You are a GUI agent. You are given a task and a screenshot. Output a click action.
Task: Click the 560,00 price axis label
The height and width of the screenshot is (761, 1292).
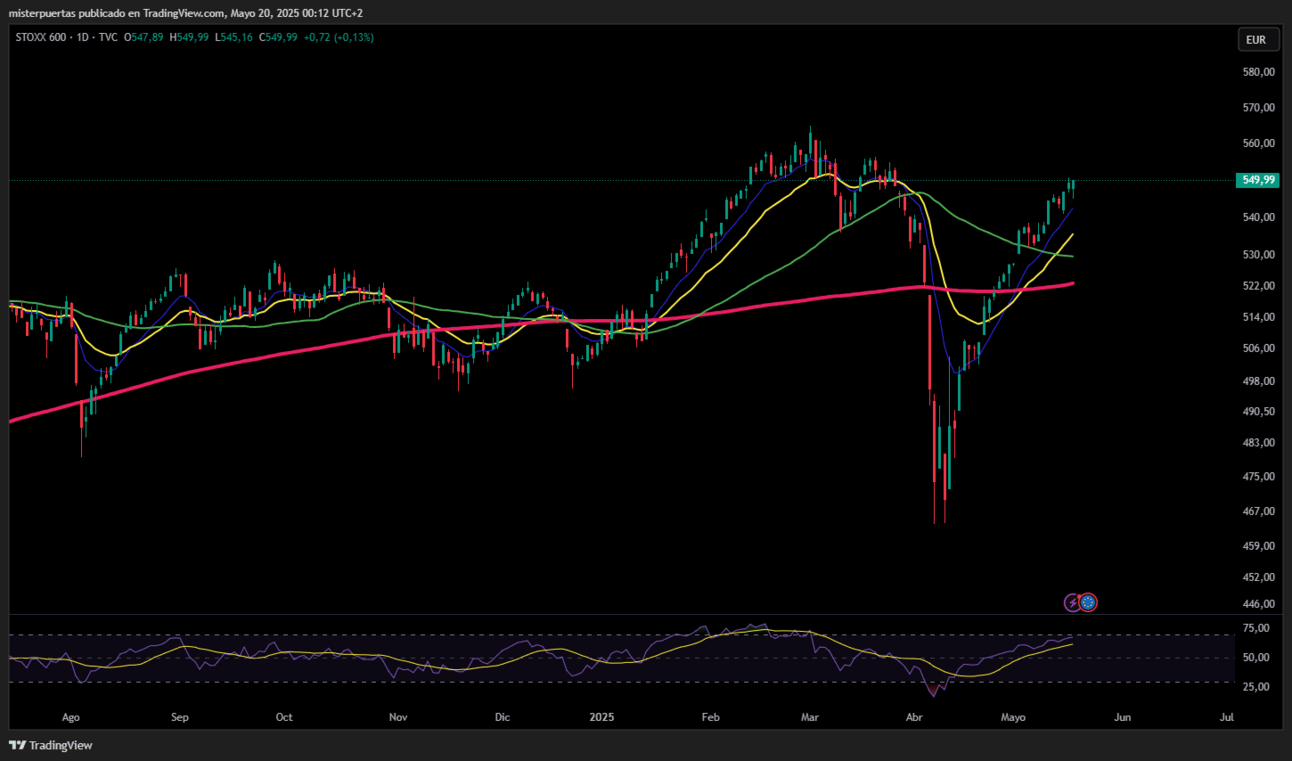coord(1258,143)
